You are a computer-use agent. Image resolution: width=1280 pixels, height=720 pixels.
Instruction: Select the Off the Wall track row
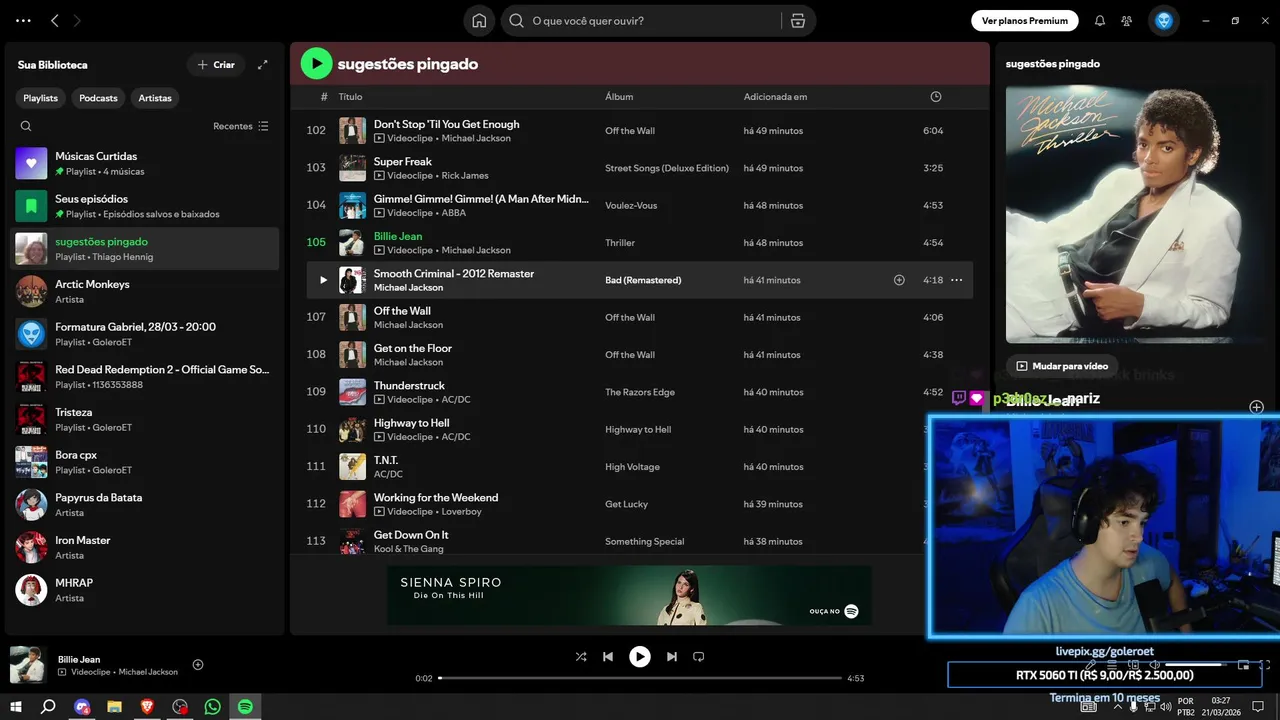pyautogui.click(x=639, y=318)
